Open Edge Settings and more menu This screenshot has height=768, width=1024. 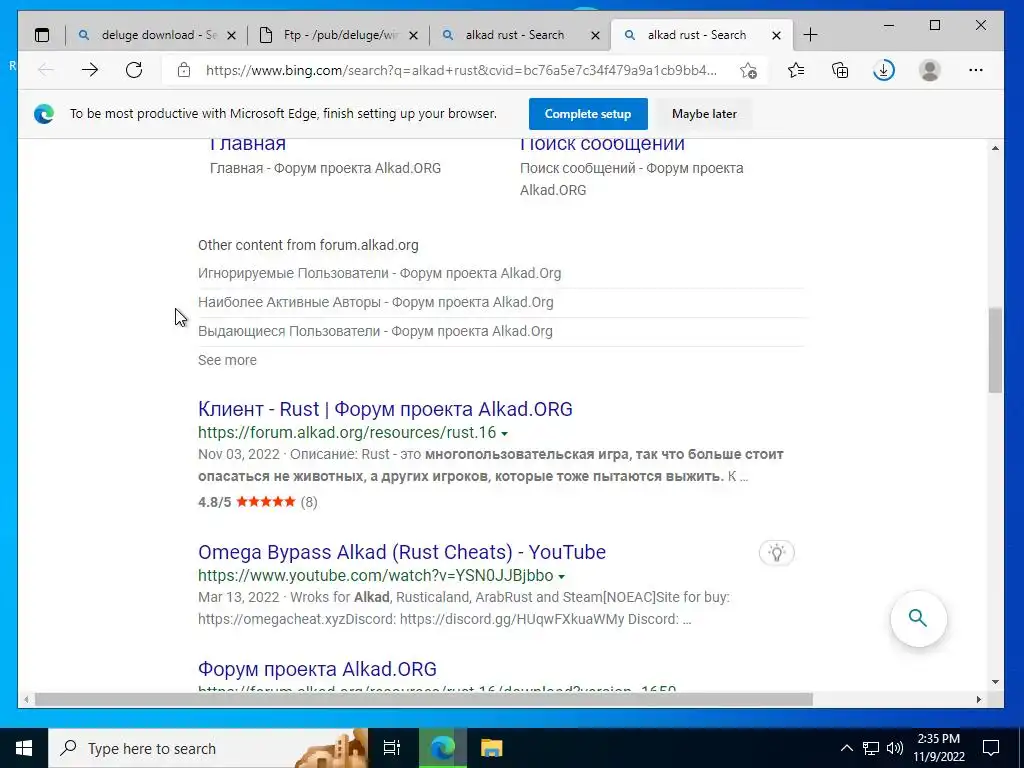[x=976, y=70]
